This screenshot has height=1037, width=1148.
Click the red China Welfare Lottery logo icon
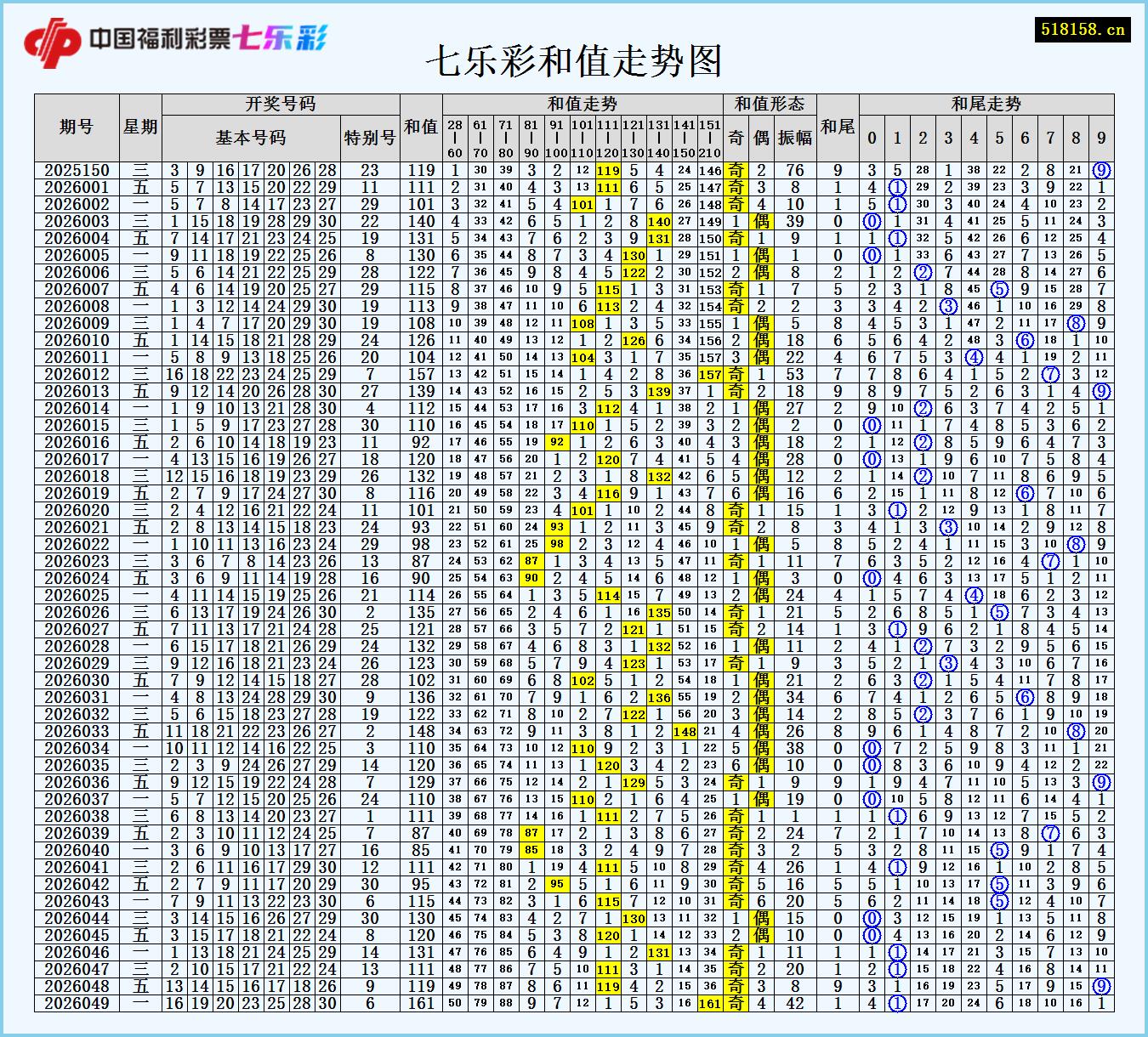tap(53, 42)
